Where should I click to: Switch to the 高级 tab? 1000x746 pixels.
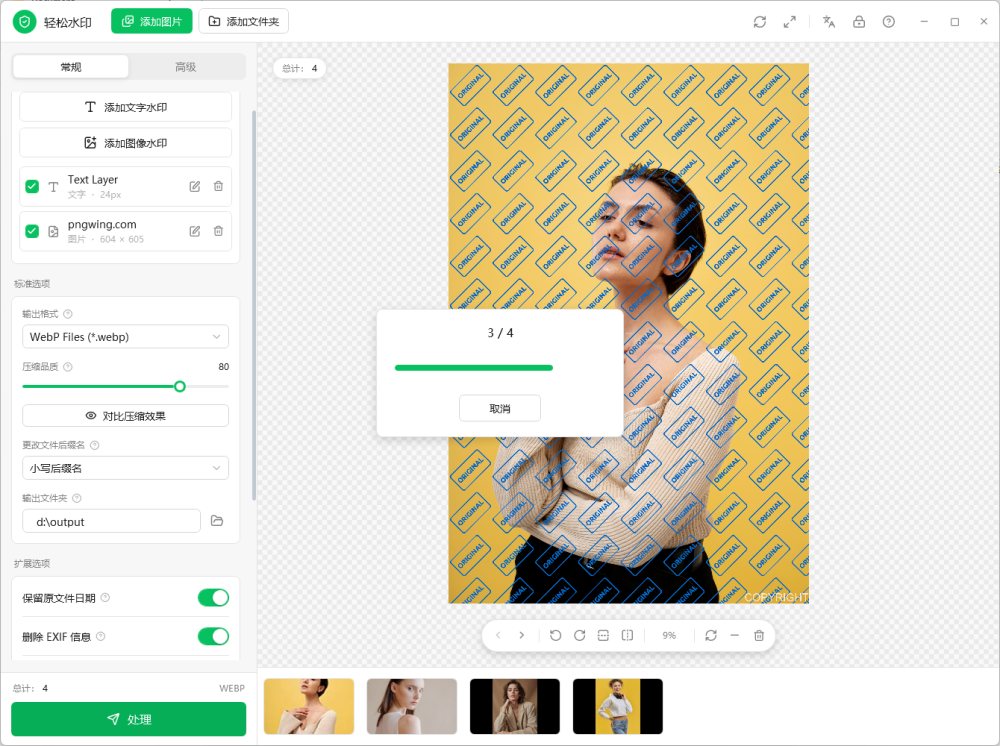pos(186,67)
